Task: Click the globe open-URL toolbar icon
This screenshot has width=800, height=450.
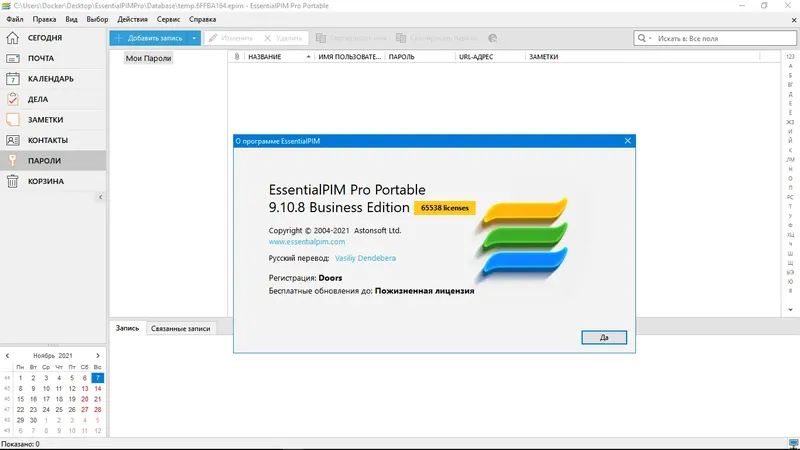Action: pyautogui.click(x=492, y=38)
